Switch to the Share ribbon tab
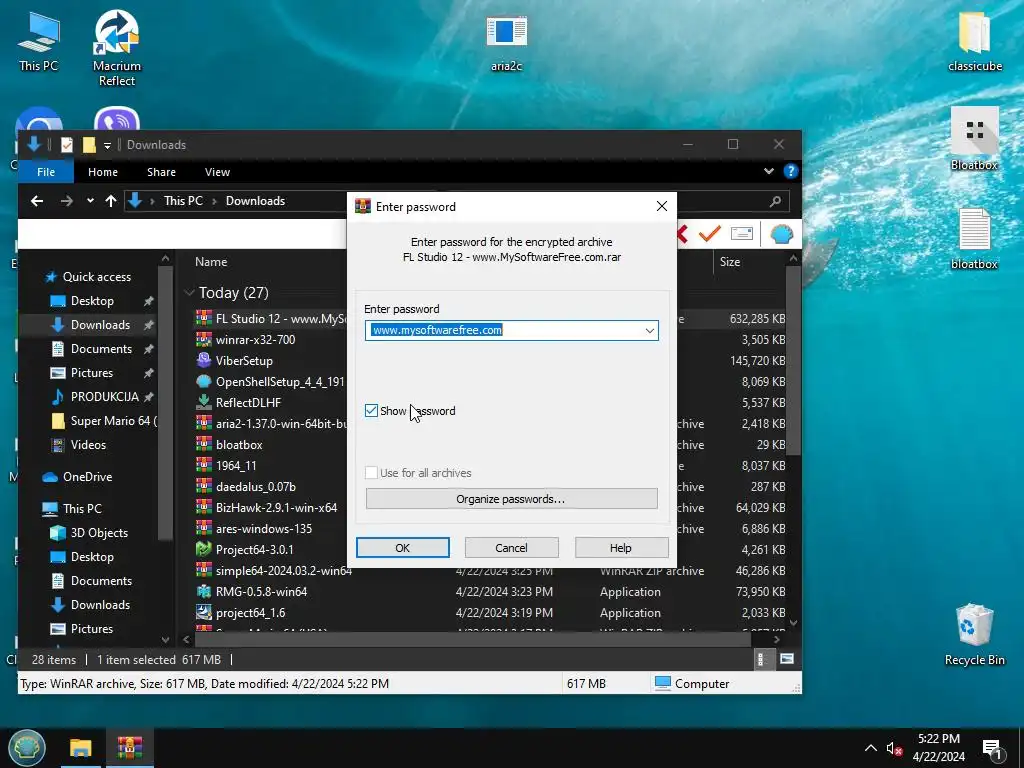 [x=161, y=172]
